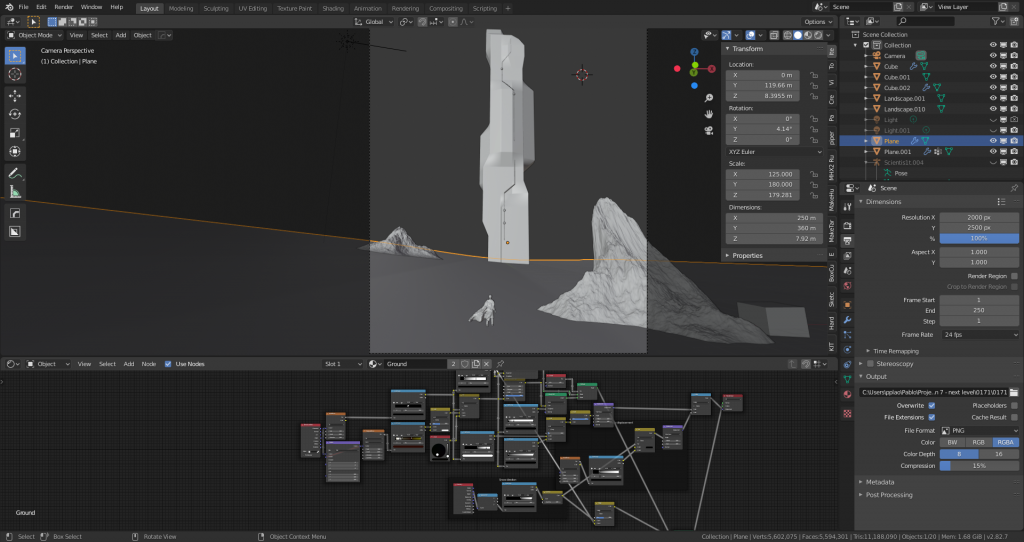Viewport: 1024px width, 542px height.
Task: Expand the Time Remapping subpanel
Action: click(895, 351)
